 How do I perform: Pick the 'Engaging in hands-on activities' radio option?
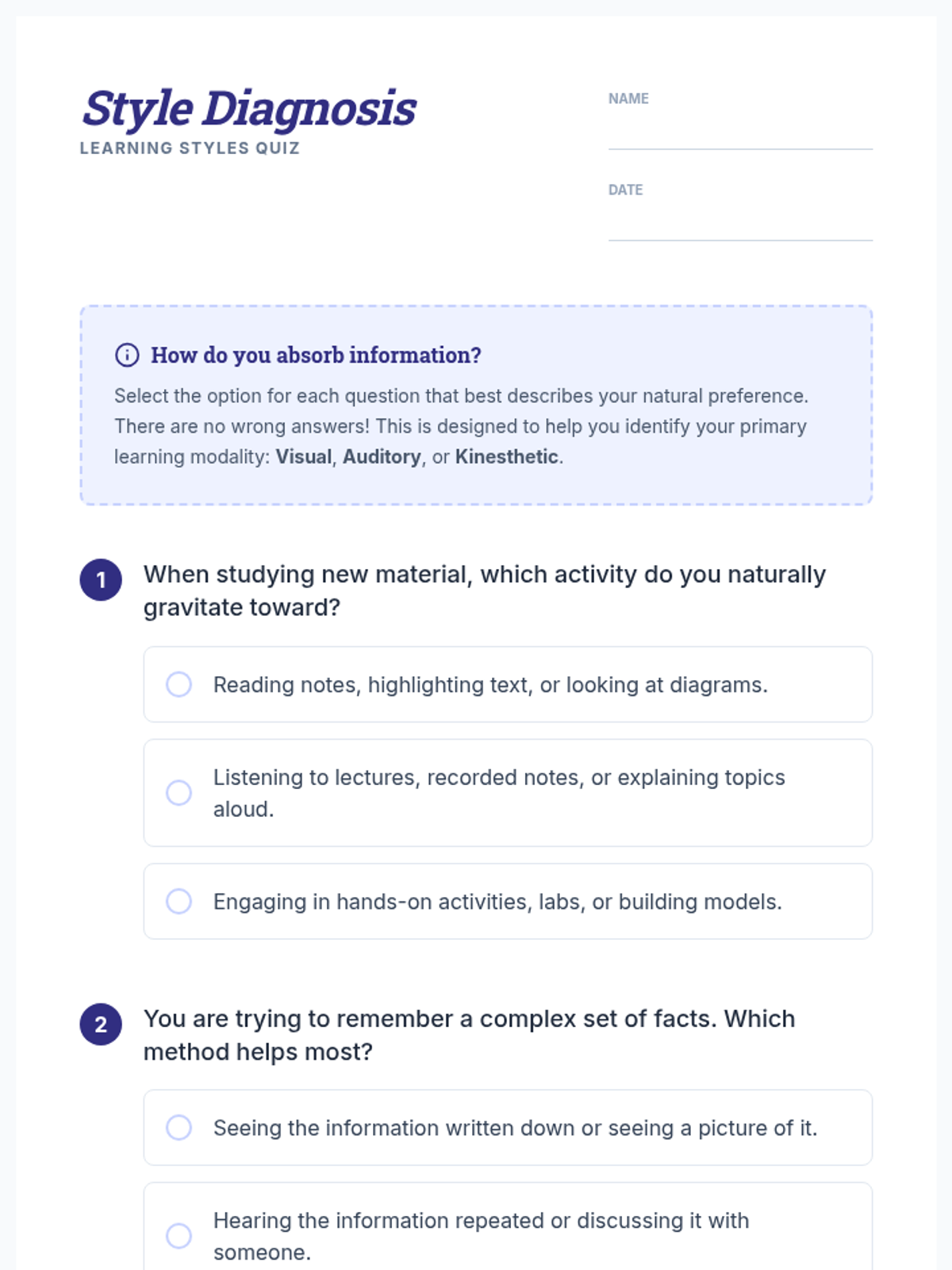click(178, 901)
